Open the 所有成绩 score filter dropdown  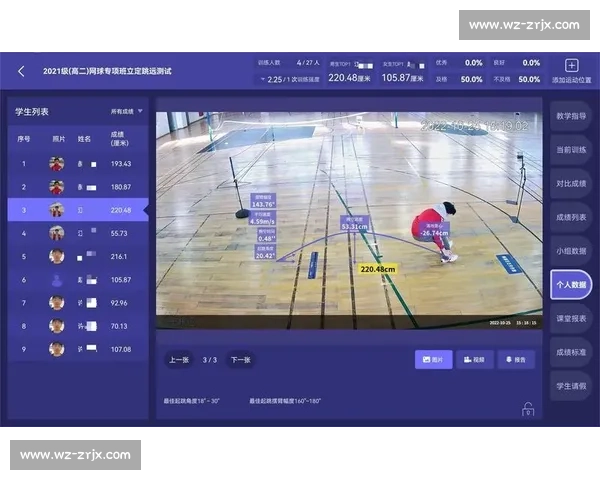pyautogui.click(x=126, y=111)
